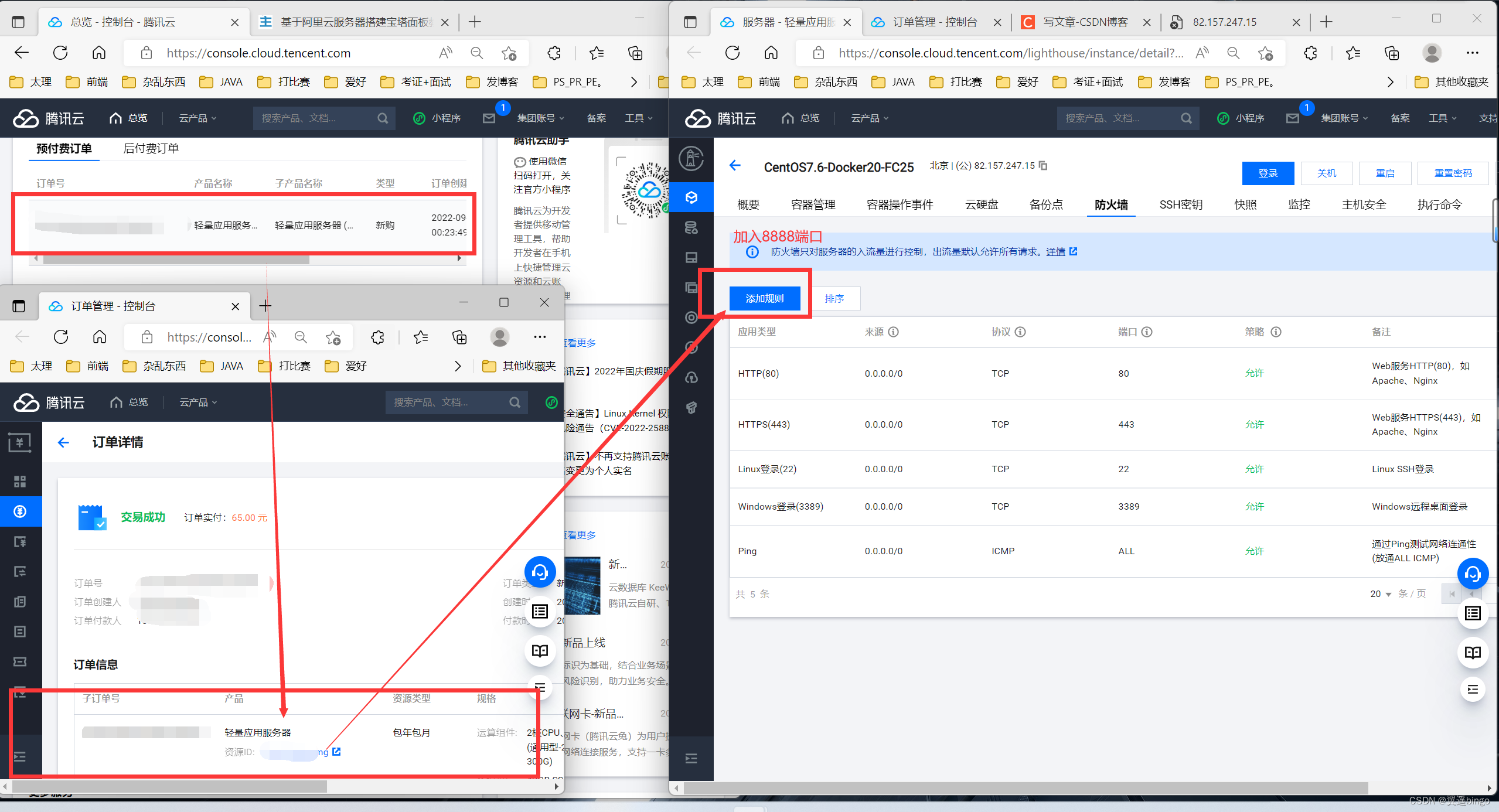Expand the 云产品 dropdown in top-left window

click(x=197, y=118)
